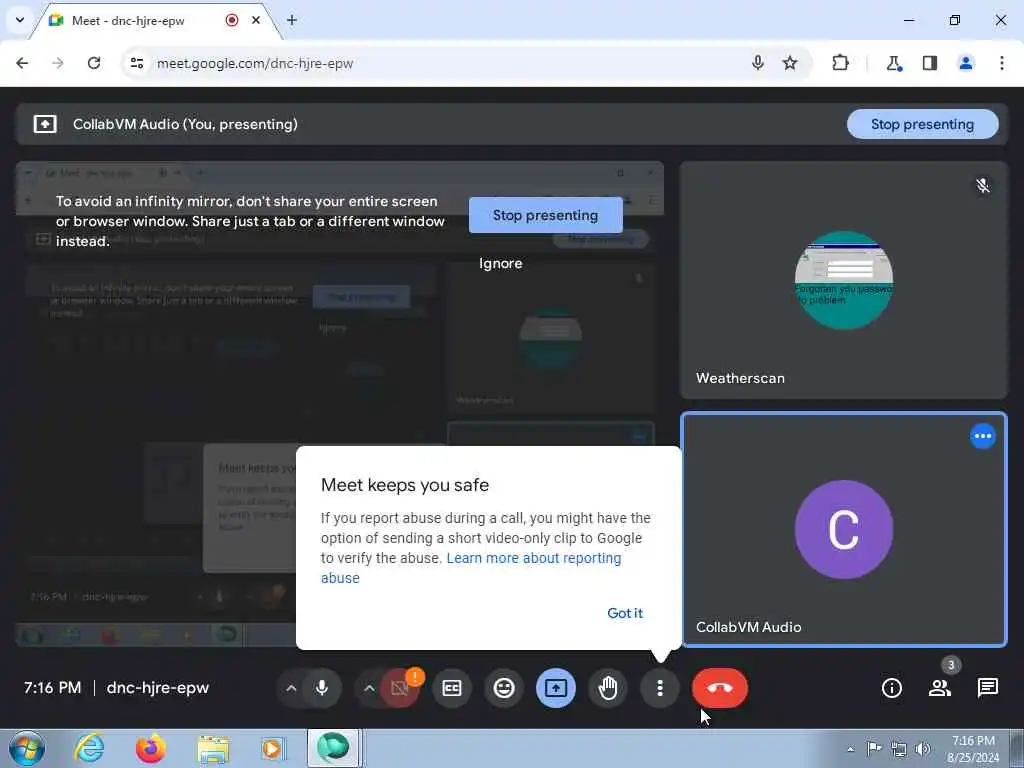Click Stop presenting in infinity mirror warning
The height and width of the screenshot is (768, 1024).
[x=545, y=216]
